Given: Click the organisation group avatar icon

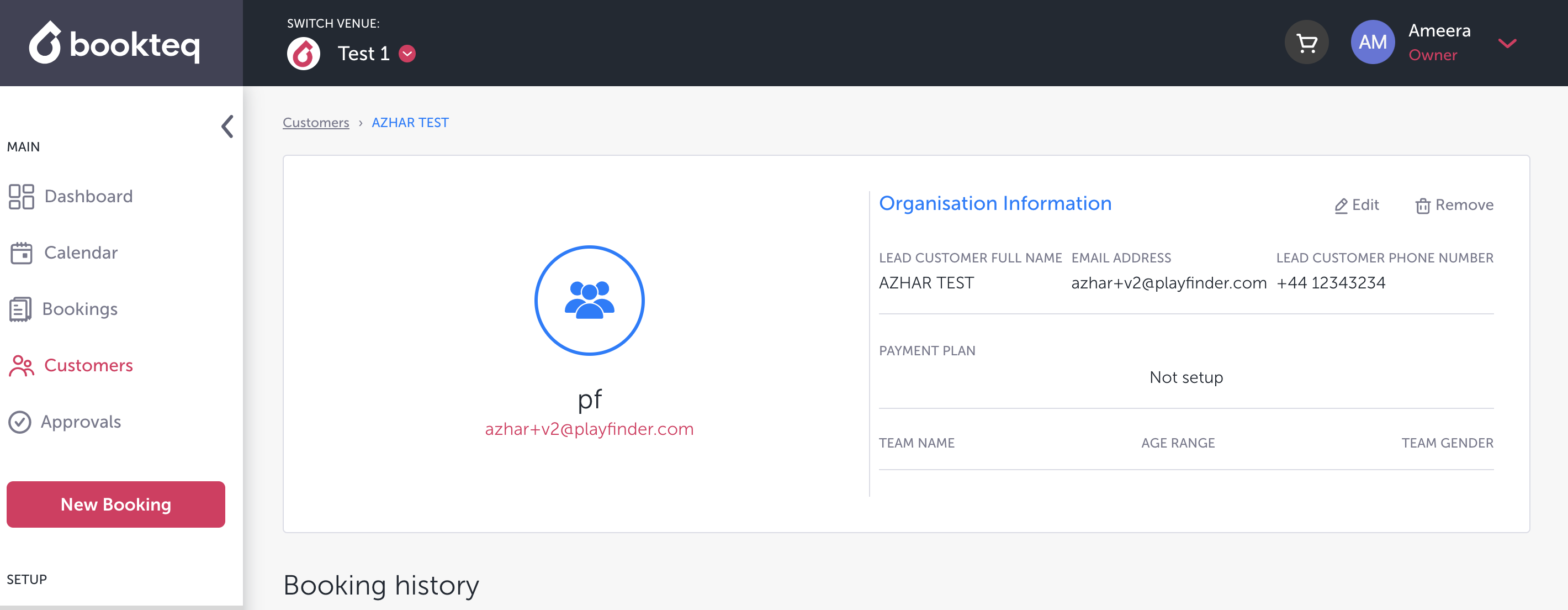Looking at the screenshot, I should click(x=589, y=300).
